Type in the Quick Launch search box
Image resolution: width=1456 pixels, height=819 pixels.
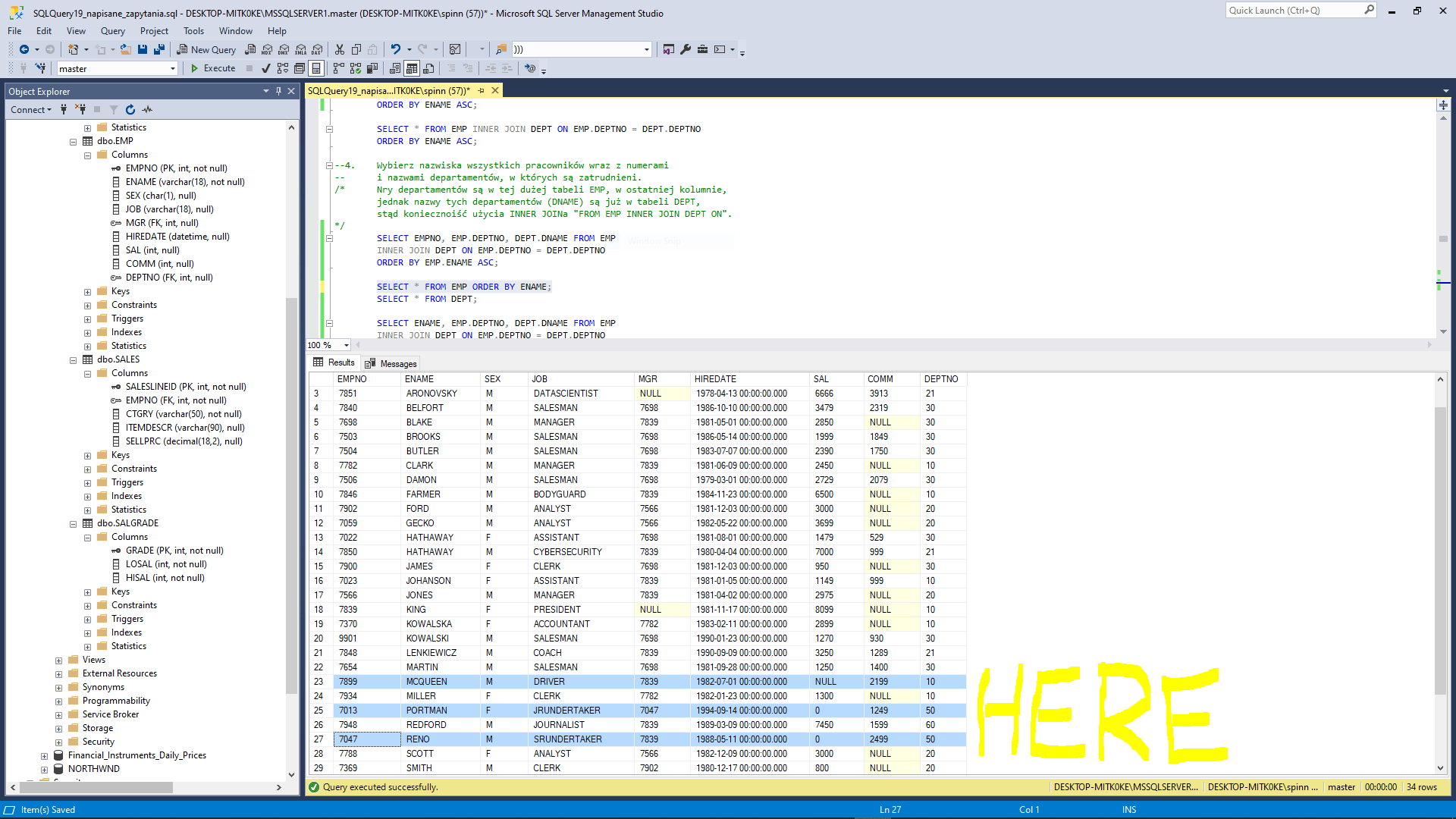click(x=1293, y=10)
